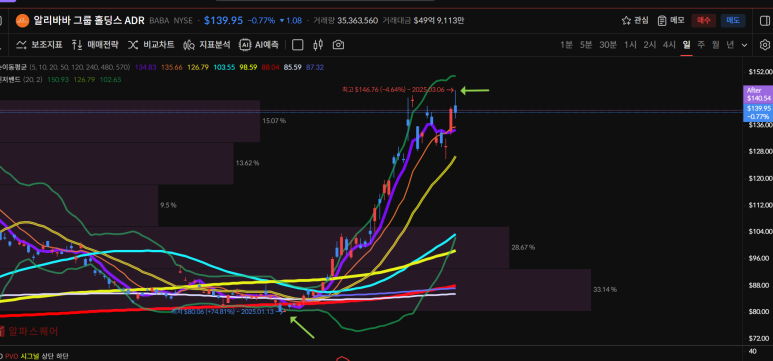Click Bollinger lower value 102.65
Screen dimensions: 773x361
click(110, 79)
